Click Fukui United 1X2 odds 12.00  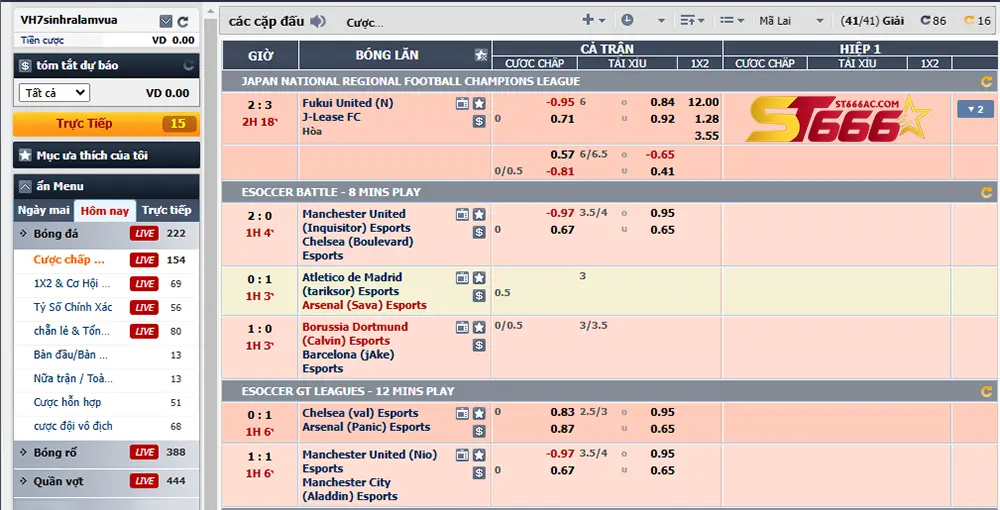[703, 102]
